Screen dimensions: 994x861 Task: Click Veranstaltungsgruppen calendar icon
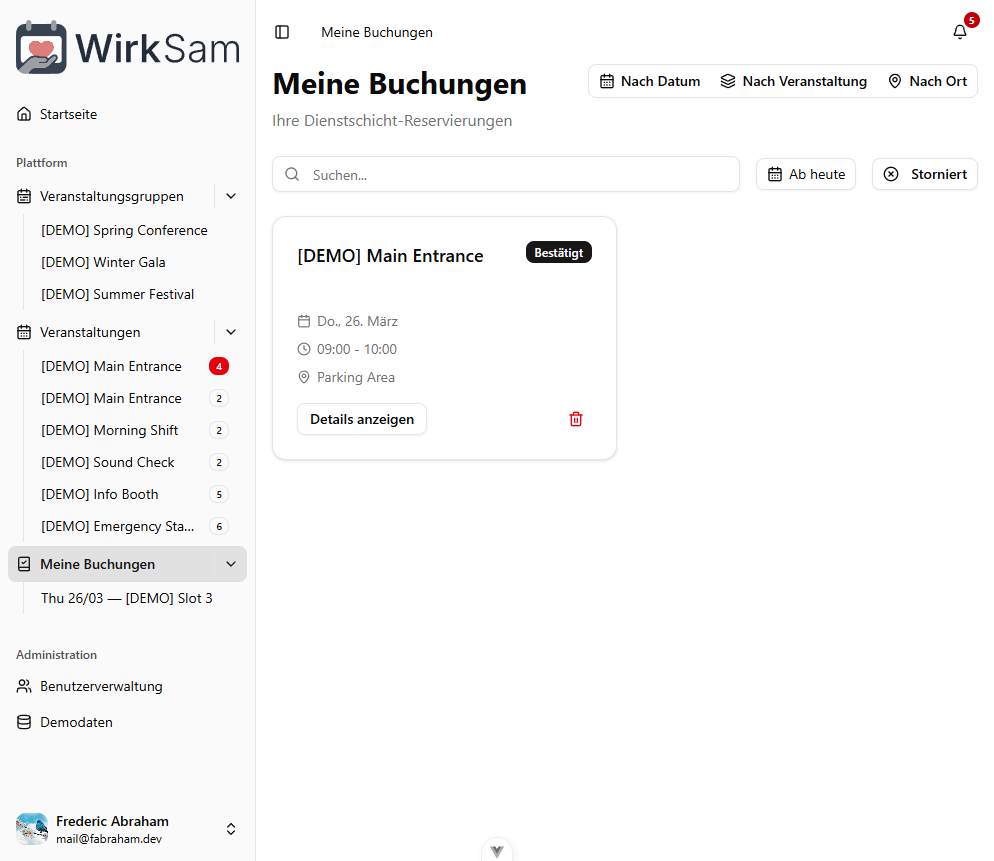pos(24,197)
